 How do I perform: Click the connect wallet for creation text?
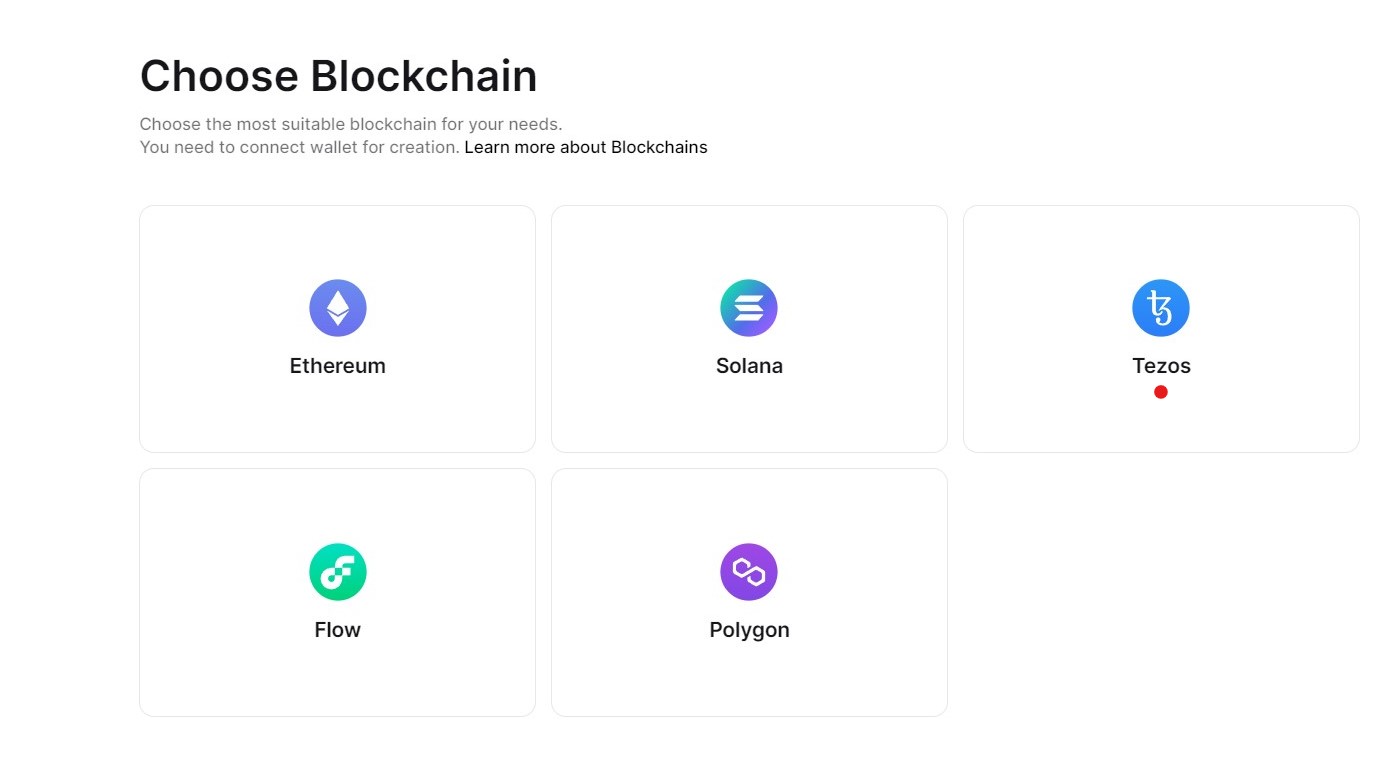pos(300,147)
